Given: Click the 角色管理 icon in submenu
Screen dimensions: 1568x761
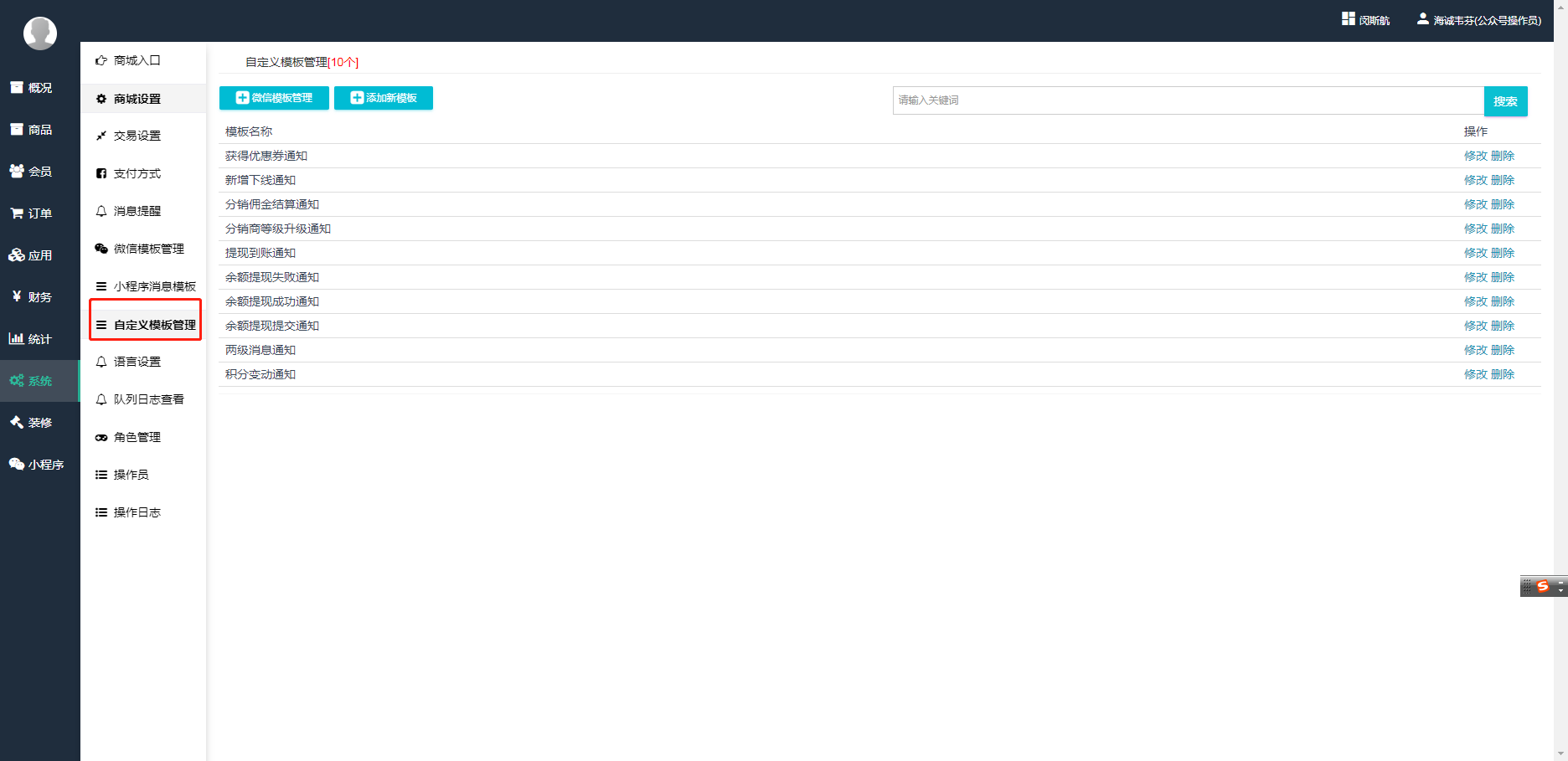Looking at the screenshot, I should pyautogui.click(x=101, y=437).
